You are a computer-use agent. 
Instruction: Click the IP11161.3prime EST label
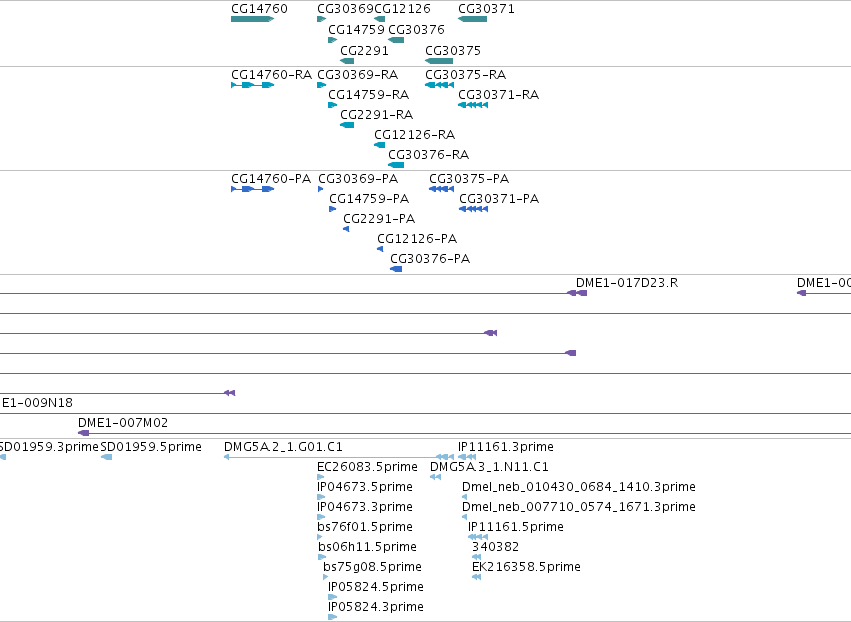click(506, 447)
